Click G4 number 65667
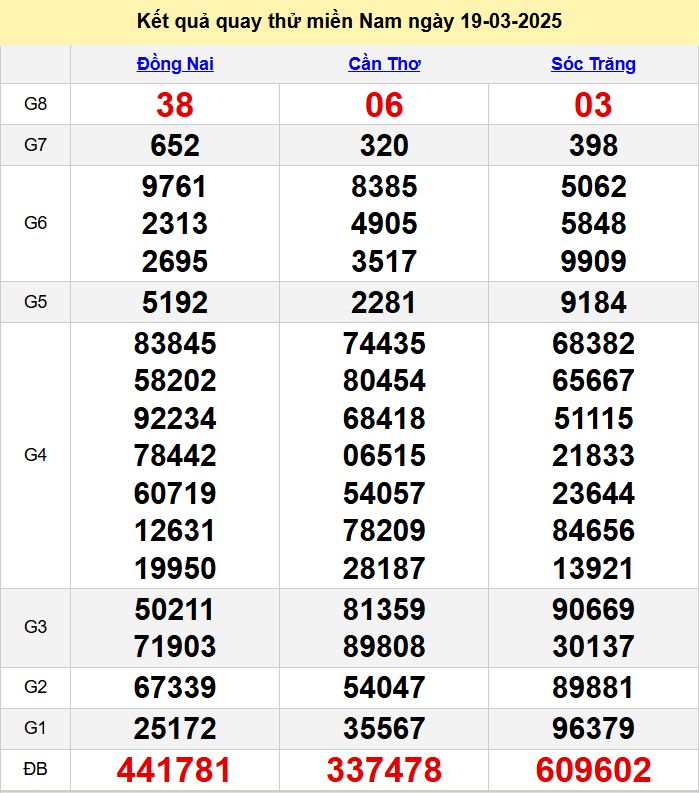This screenshot has height=793, width=699. [593, 381]
